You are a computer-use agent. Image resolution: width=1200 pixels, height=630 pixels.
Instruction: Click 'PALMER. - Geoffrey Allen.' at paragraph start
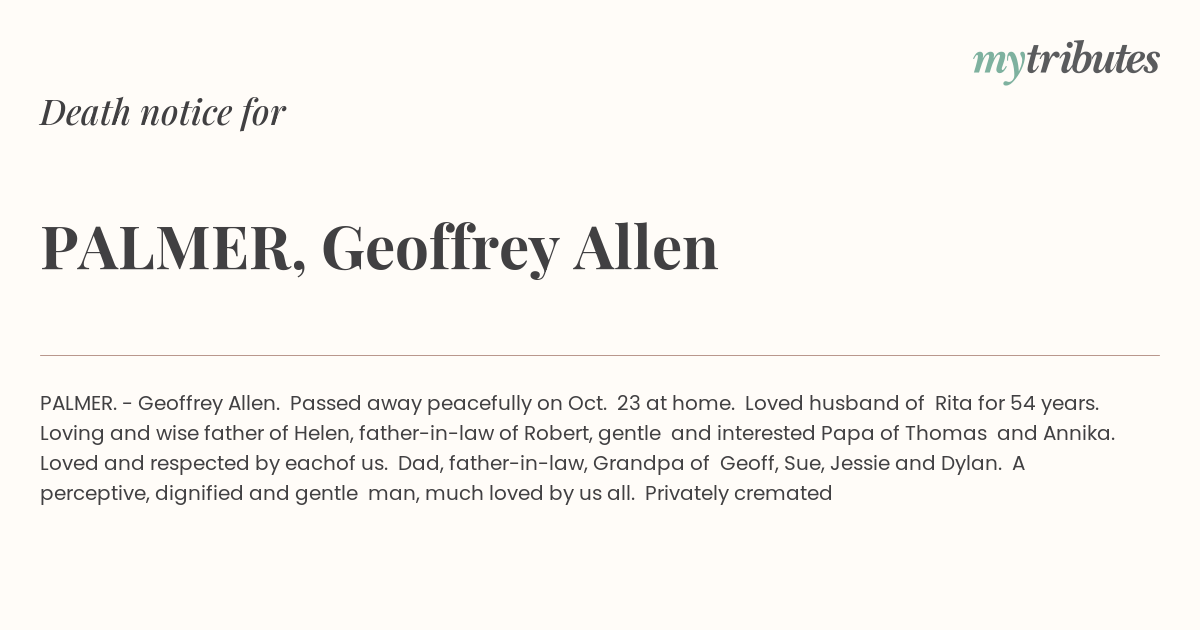(160, 404)
